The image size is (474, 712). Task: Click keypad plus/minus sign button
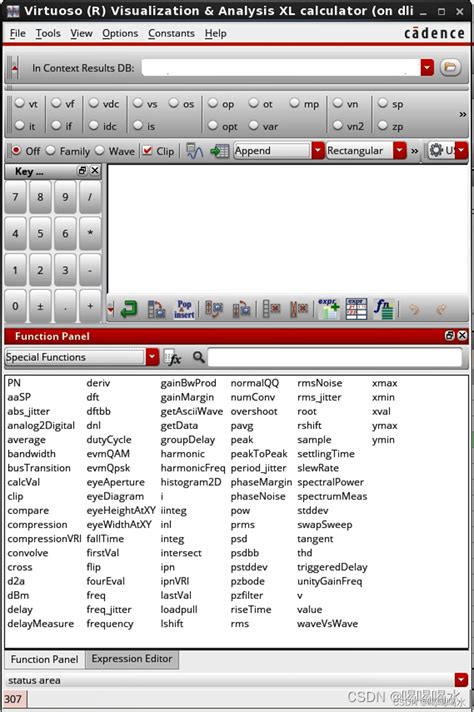point(40,307)
